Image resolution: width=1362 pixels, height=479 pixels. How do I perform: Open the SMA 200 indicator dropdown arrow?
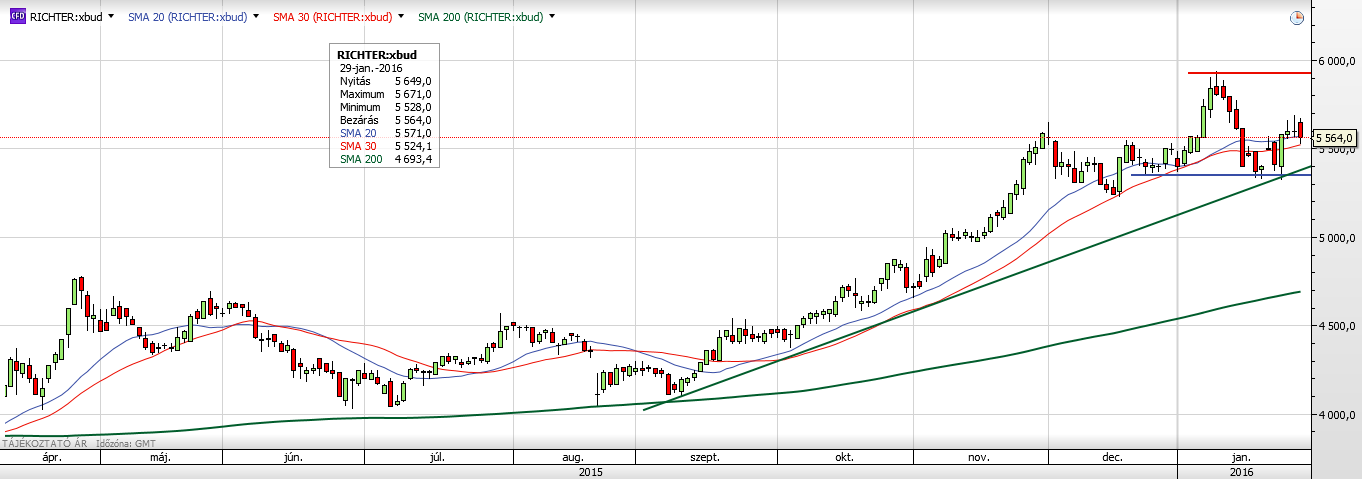click(553, 17)
